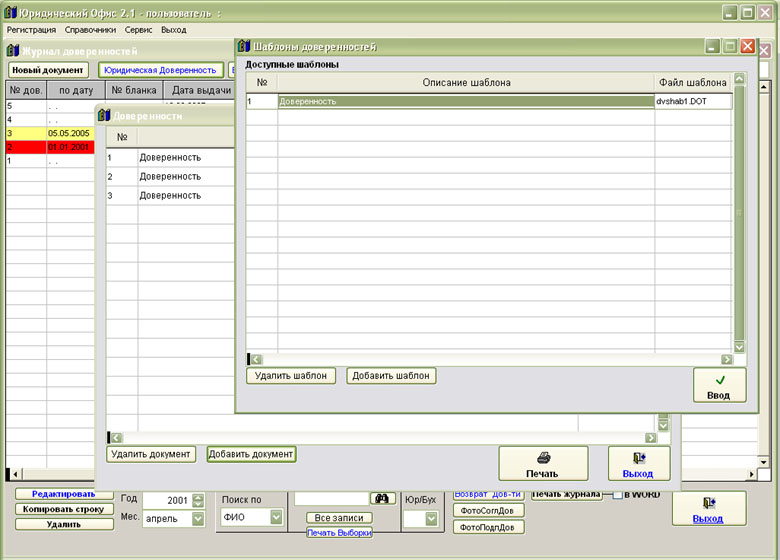This screenshot has width=780, height=560.
Task: Open the Мес. апрель dropdown
Action: [x=198, y=519]
